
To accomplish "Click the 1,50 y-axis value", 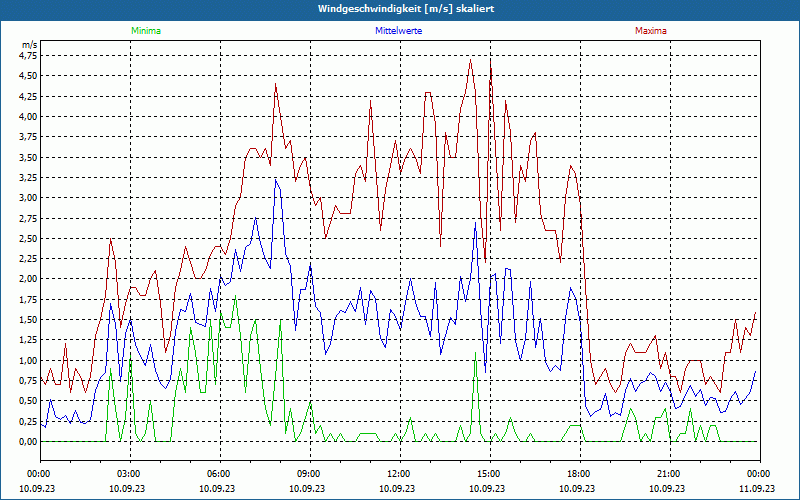I will click(x=28, y=320).
